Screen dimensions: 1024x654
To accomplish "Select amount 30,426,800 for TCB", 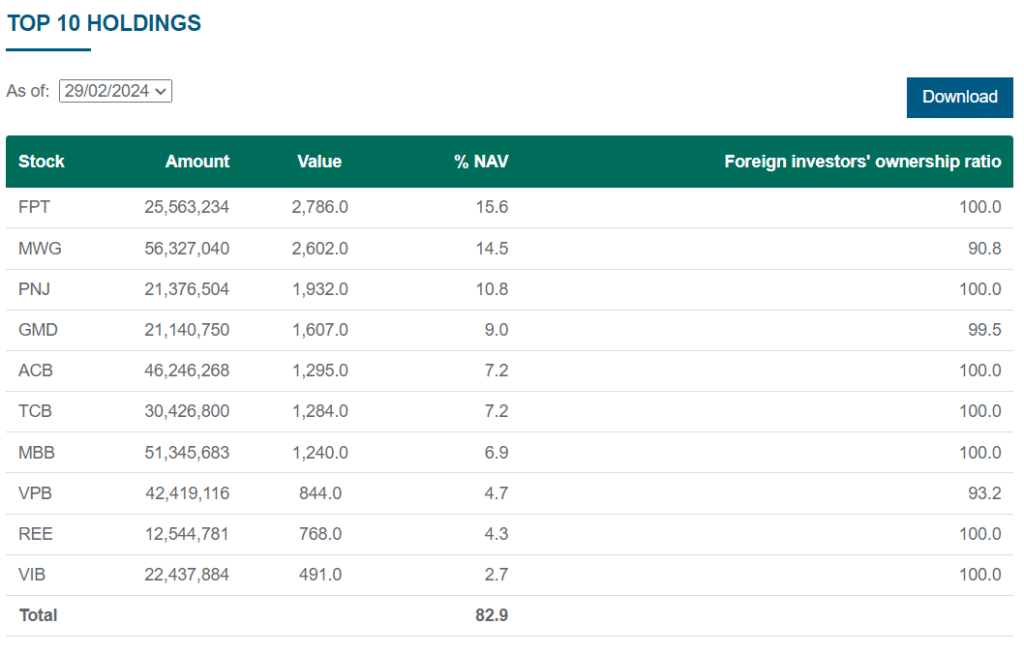I will point(187,411).
